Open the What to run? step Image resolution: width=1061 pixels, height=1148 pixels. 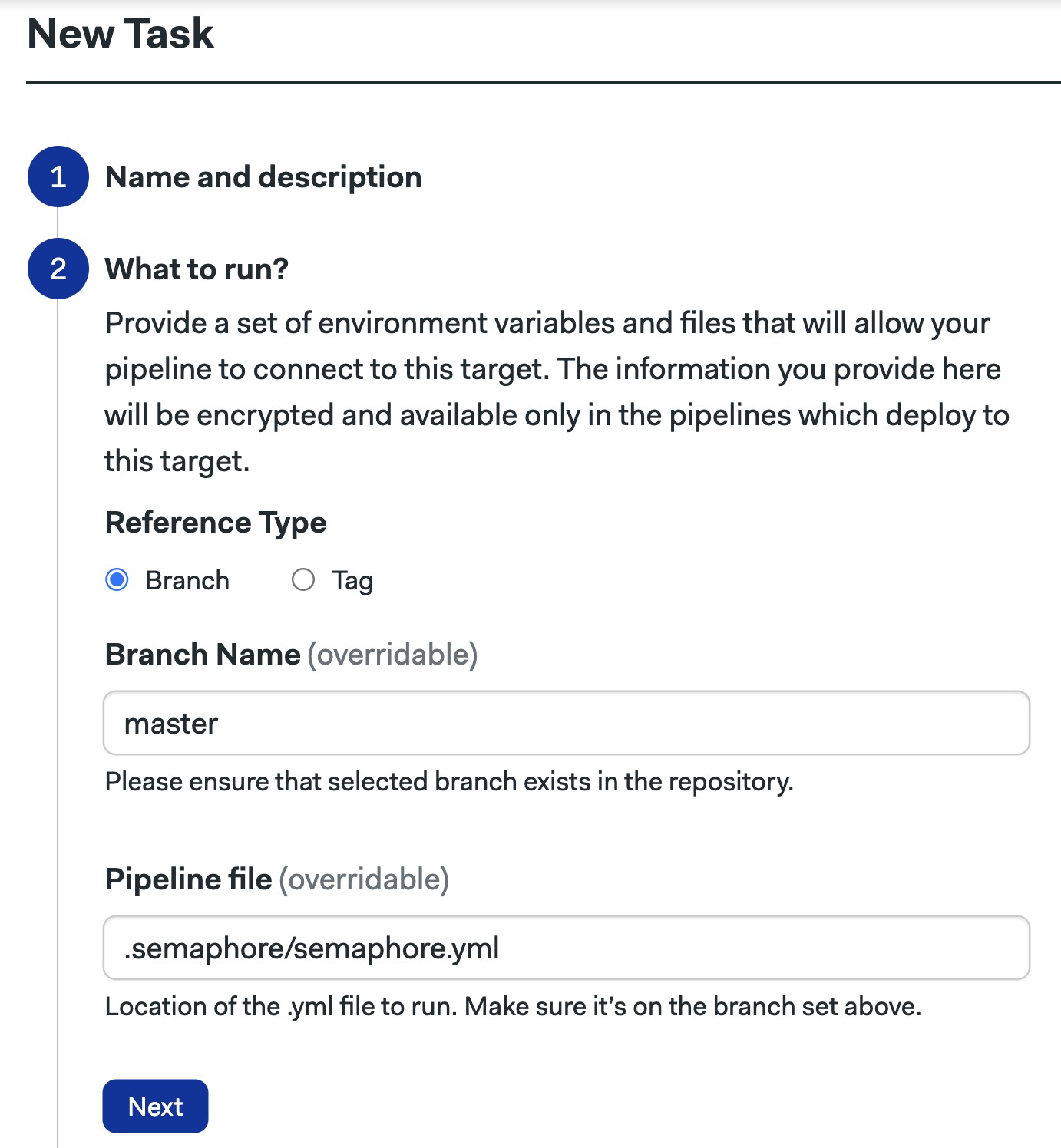197,269
